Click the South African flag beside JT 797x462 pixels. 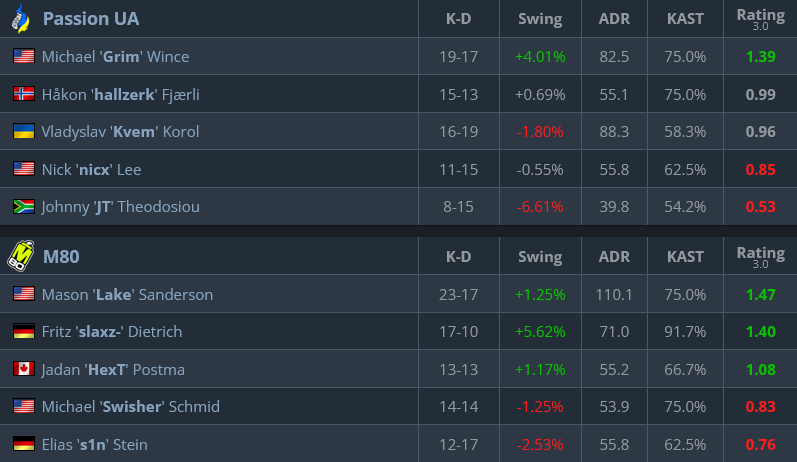24,207
